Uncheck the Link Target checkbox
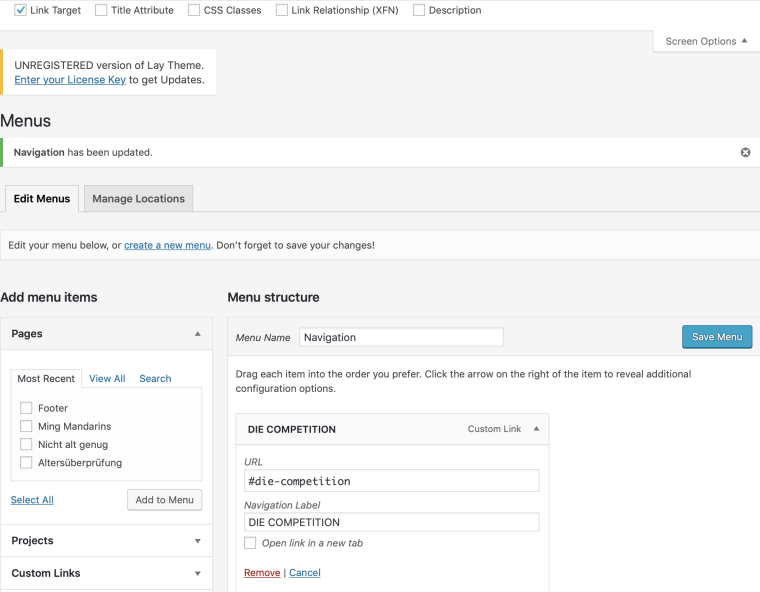The height and width of the screenshot is (592, 760). click(x=20, y=10)
